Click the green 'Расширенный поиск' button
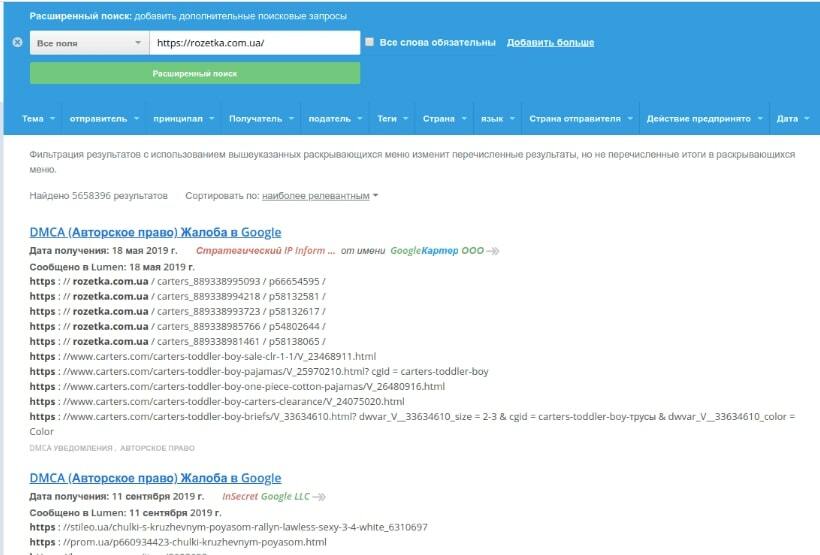Image resolution: width=820 pixels, height=555 pixels. [x=195, y=74]
